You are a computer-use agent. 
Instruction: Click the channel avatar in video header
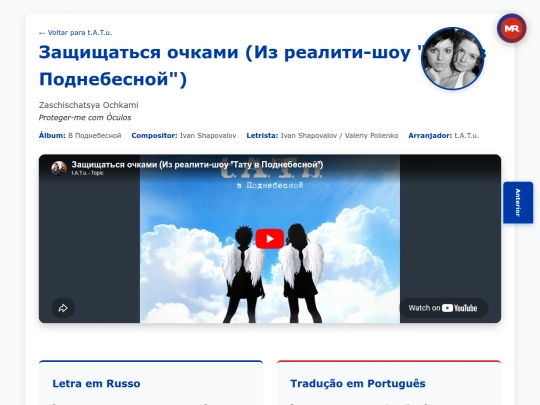click(x=59, y=168)
